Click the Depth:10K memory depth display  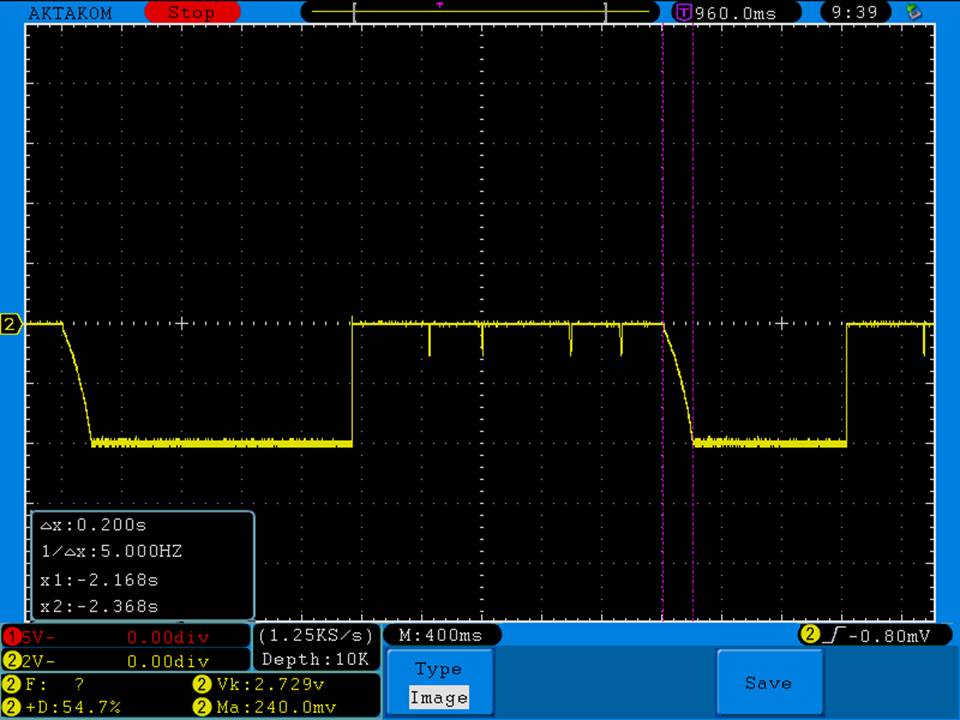tap(316, 659)
